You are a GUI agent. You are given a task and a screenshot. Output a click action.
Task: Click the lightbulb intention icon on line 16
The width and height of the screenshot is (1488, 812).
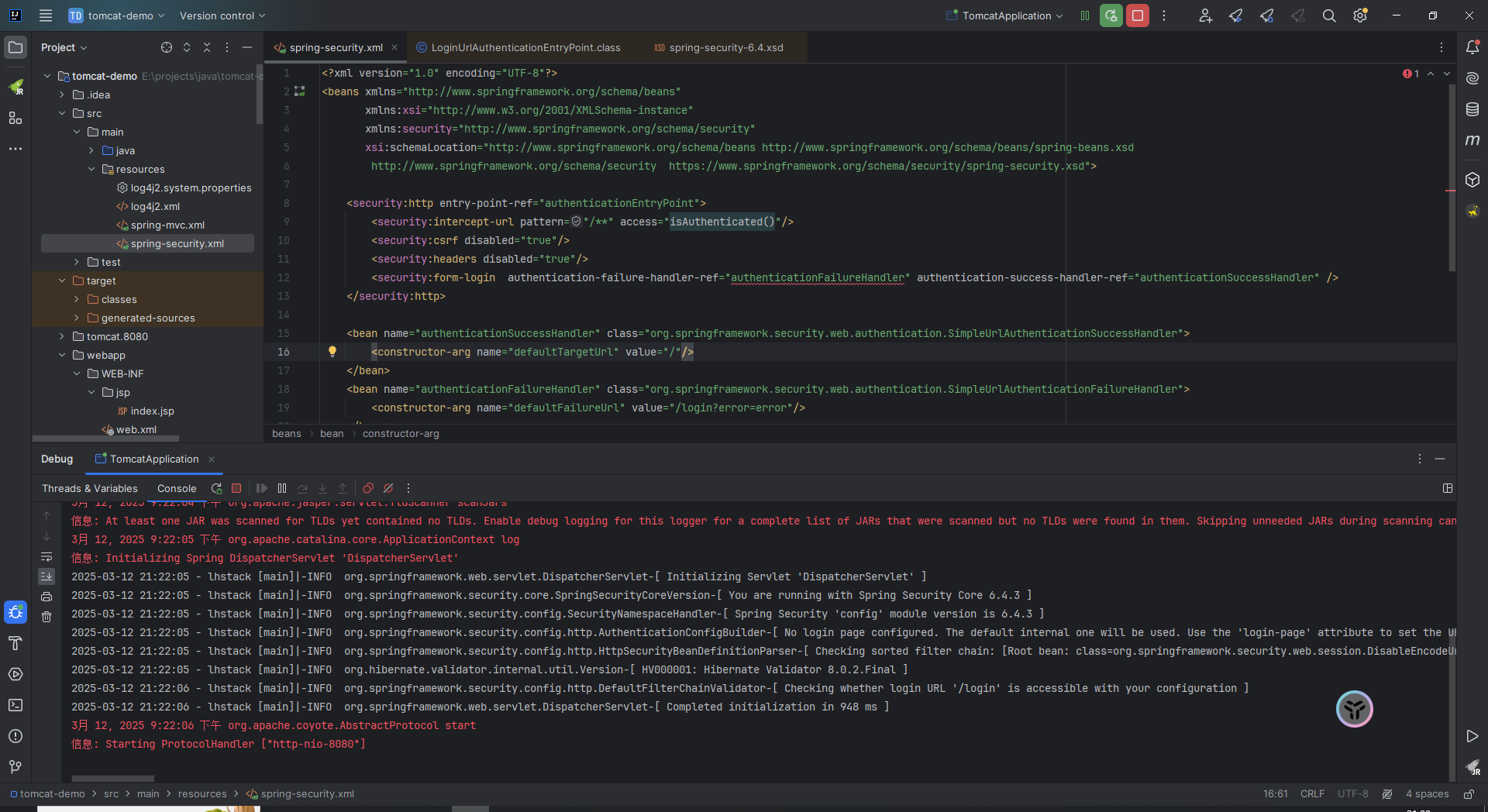[332, 352]
